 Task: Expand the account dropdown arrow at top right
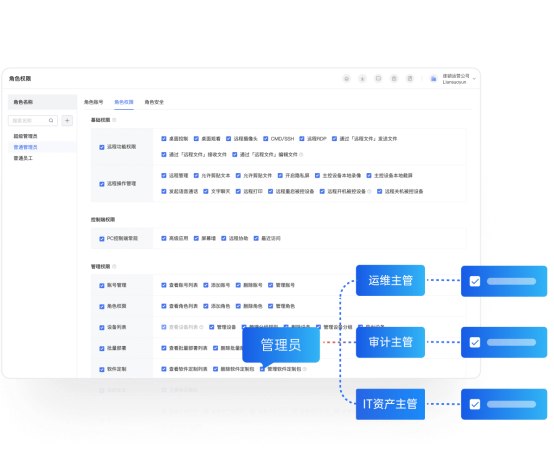point(475,79)
